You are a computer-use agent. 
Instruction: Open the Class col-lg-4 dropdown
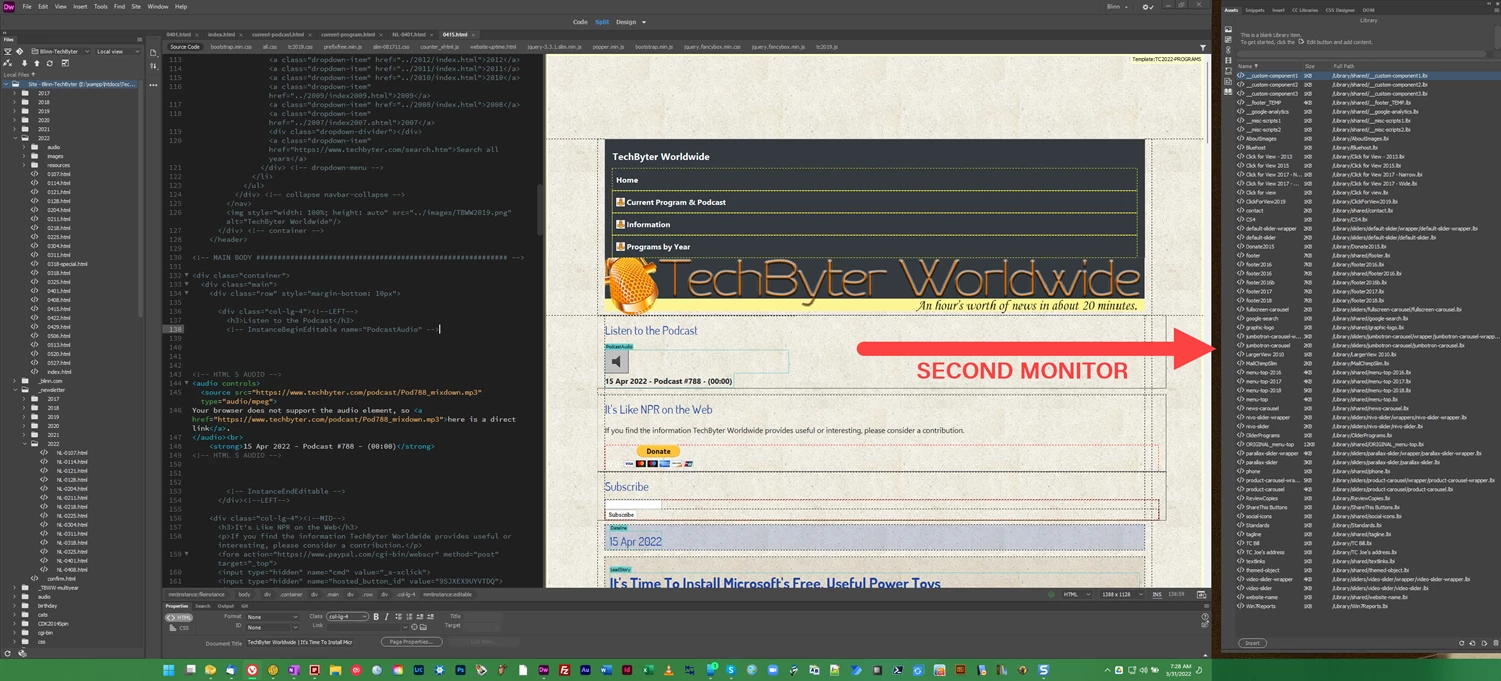tap(347, 617)
